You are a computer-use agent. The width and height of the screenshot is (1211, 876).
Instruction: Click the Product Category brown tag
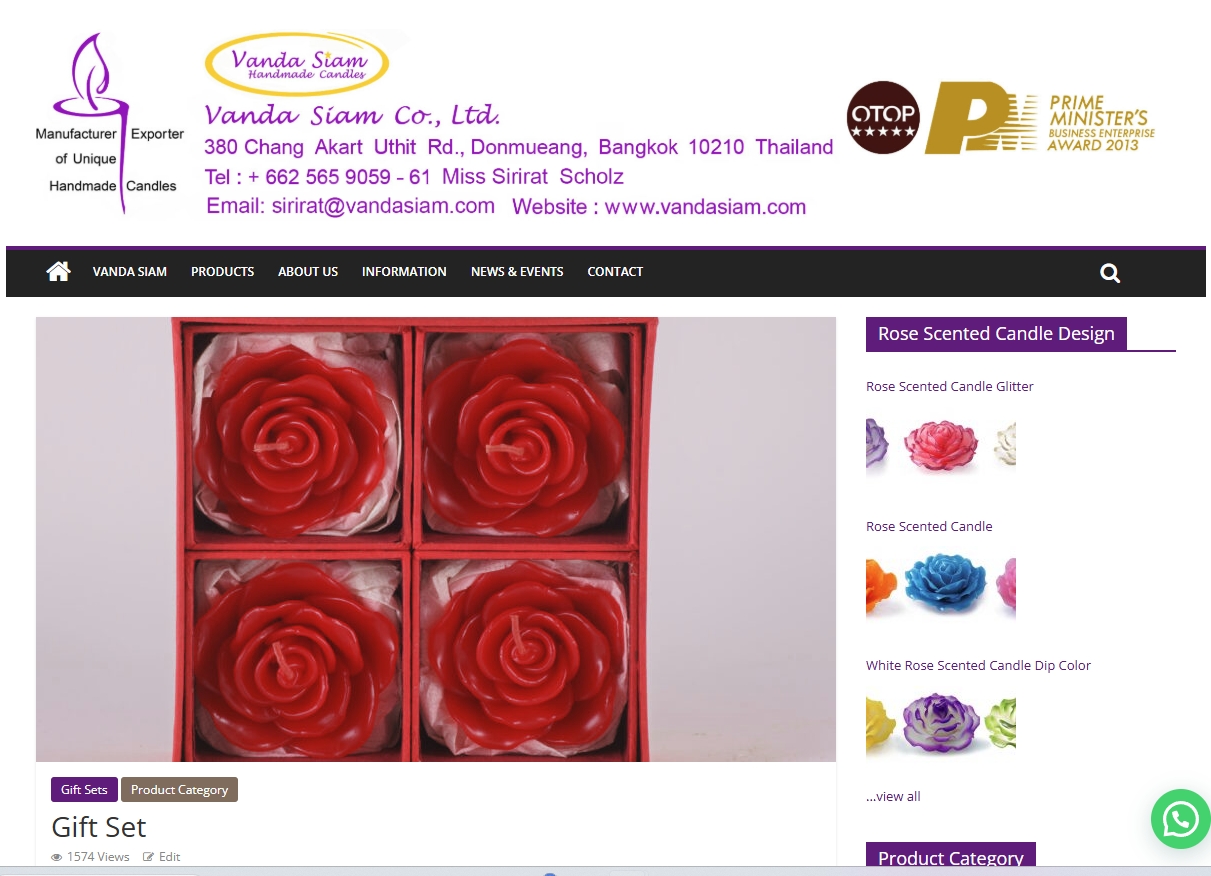(179, 790)
